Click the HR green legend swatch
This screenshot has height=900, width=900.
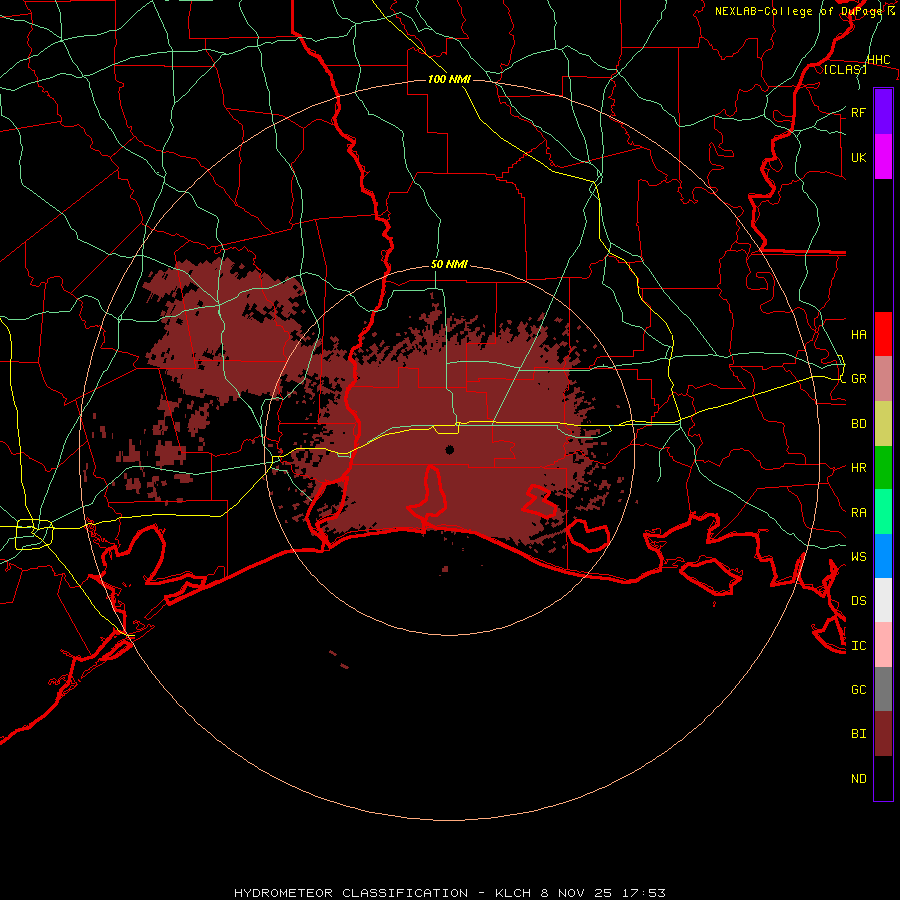[x=883, y=468]
